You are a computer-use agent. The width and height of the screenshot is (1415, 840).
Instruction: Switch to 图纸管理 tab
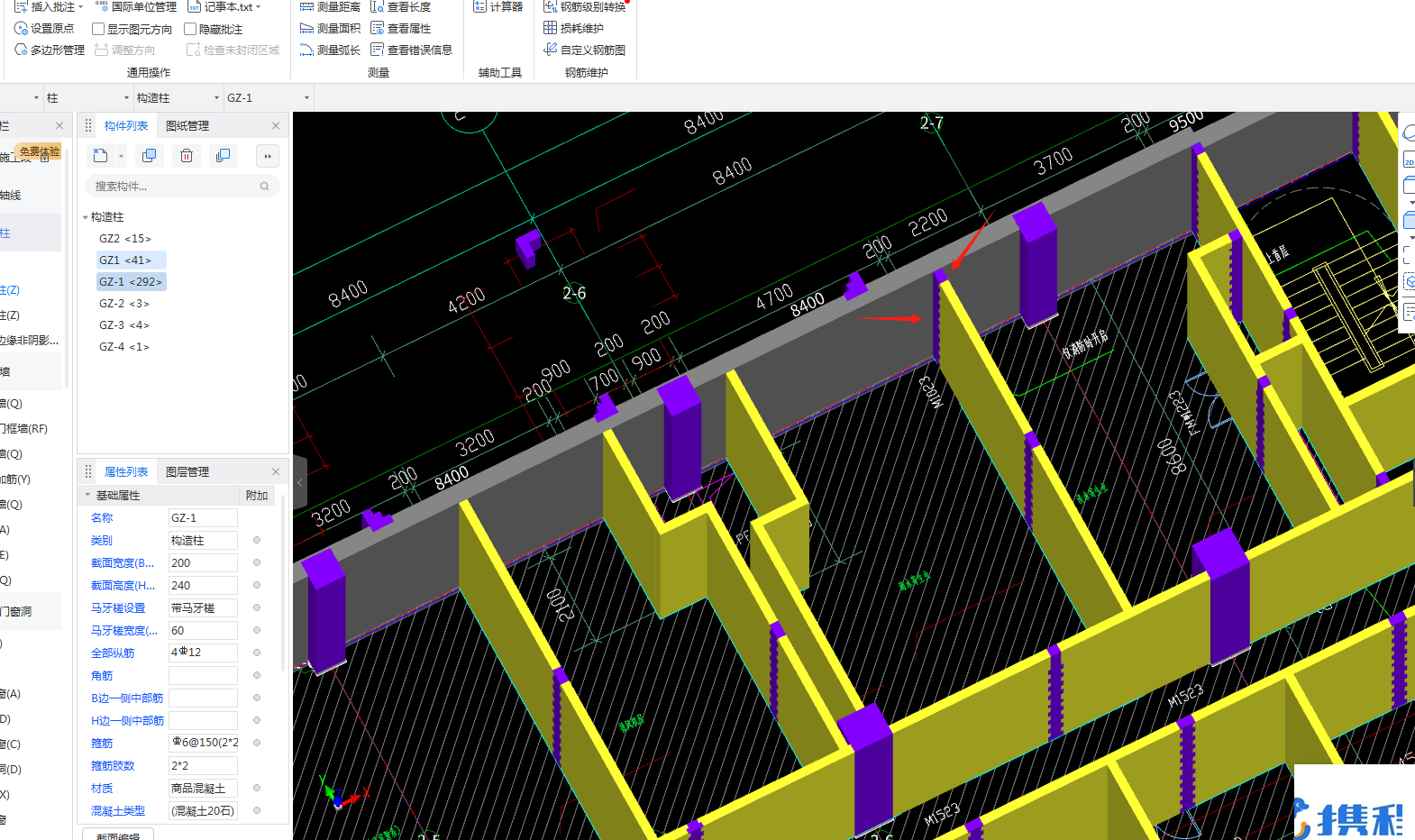[x=187, y=126]
